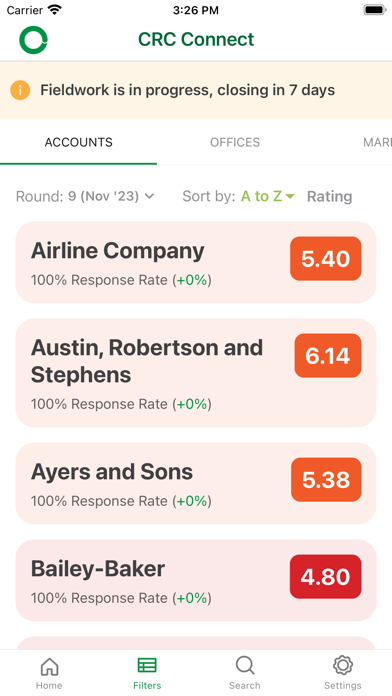392x696 pixels.
Task: Open the Filters tab icon
Action: click(147, 666)
